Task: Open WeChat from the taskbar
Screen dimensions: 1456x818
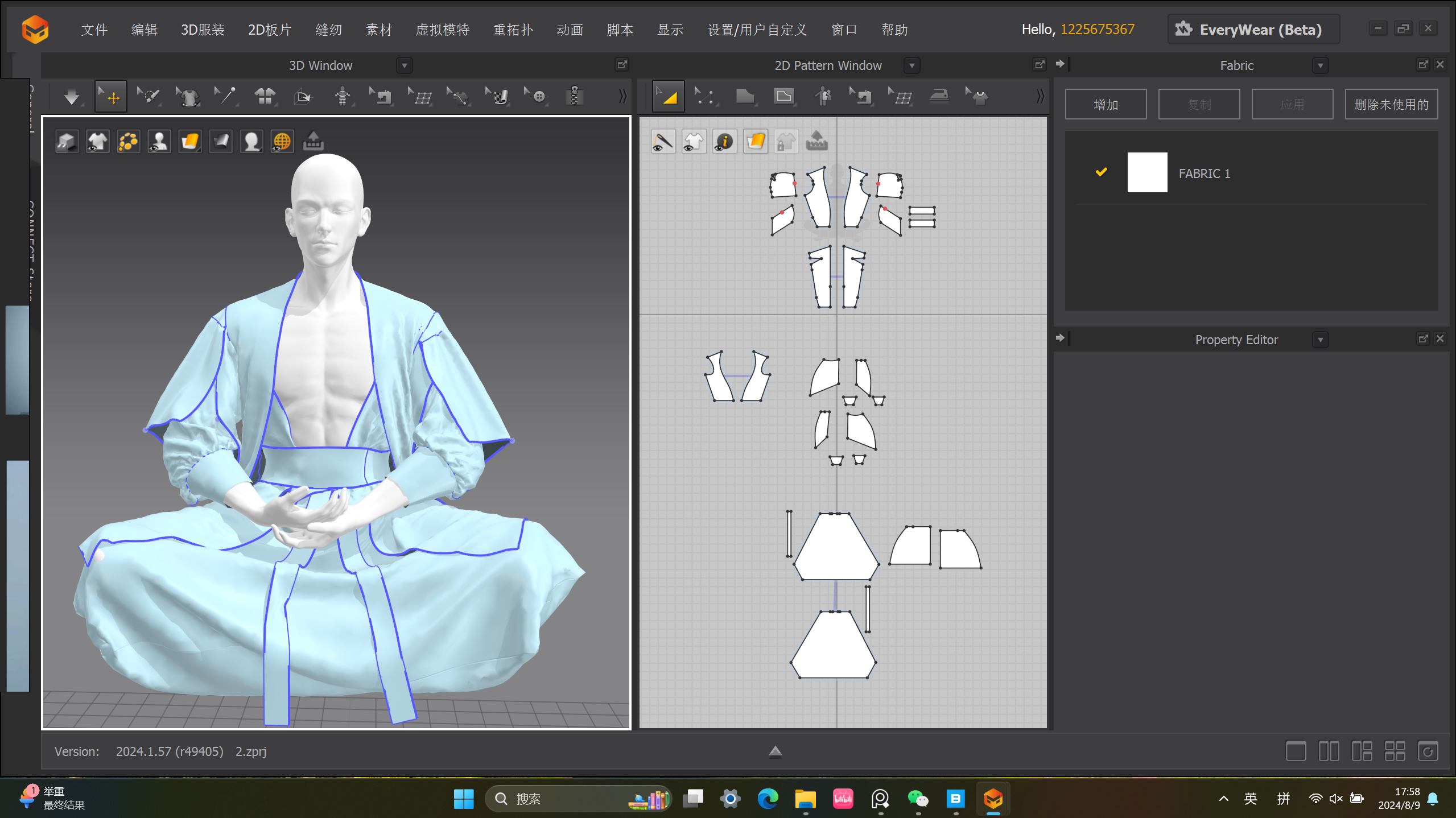Action: click(918, 799)
